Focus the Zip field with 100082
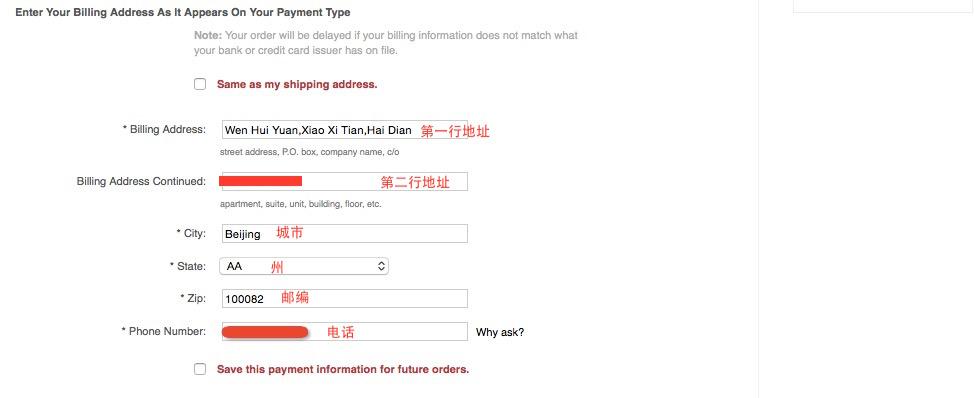Image resolution: width=975 pixels, height=398 pixels. (344, 298)
